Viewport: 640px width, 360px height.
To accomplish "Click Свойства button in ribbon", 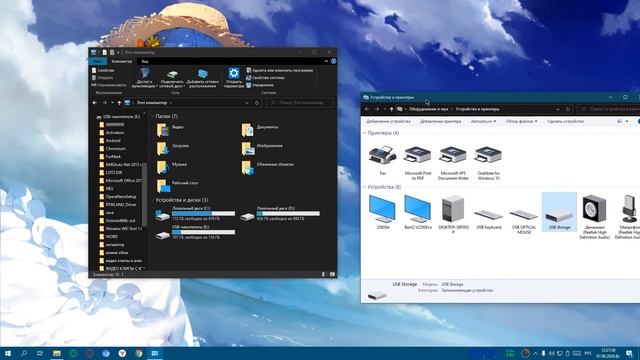I will tap(103, 70).
